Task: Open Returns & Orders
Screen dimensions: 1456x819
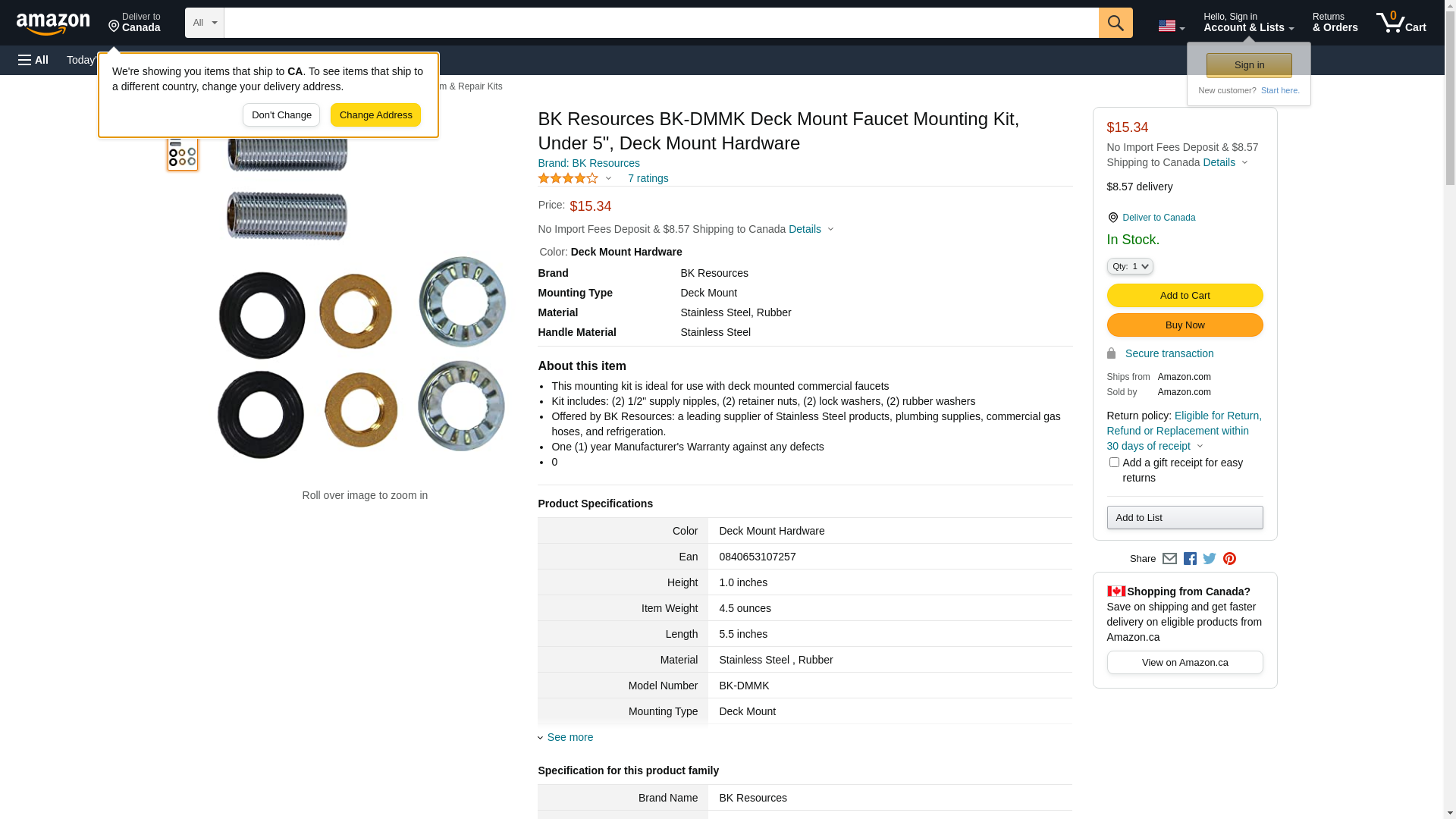Action: pyautogui.click(x=1335, y=23)
